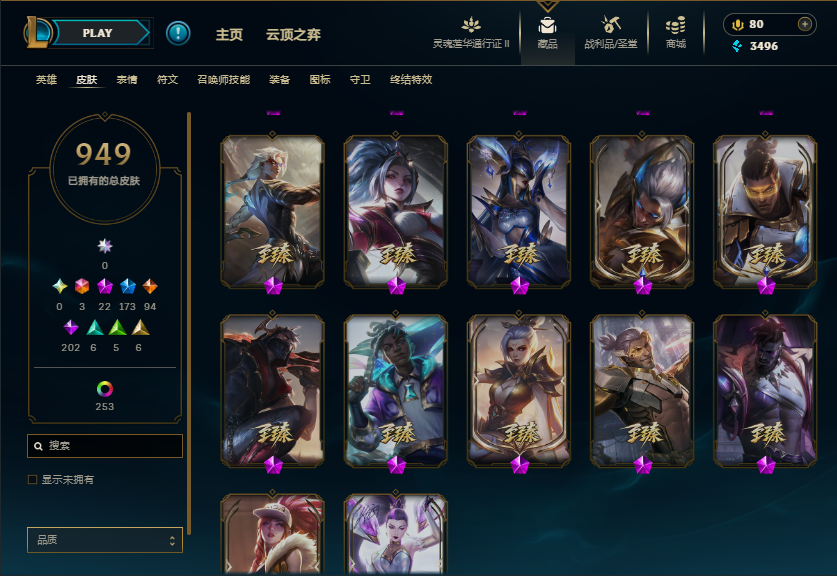This screenshot has height=576, width=837.
Task: Open the 藏品 collection bag icon
Action: pos(547,26)
